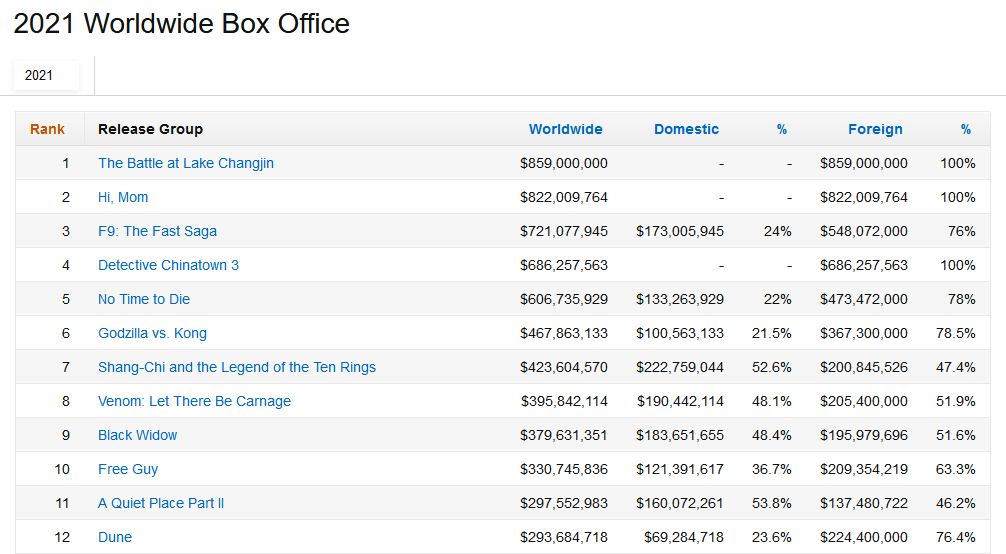Image resolution: width=1006 pixels, height=554 pixels.
Task: Sort by Release Group header
Action: (x=150, y=129)
